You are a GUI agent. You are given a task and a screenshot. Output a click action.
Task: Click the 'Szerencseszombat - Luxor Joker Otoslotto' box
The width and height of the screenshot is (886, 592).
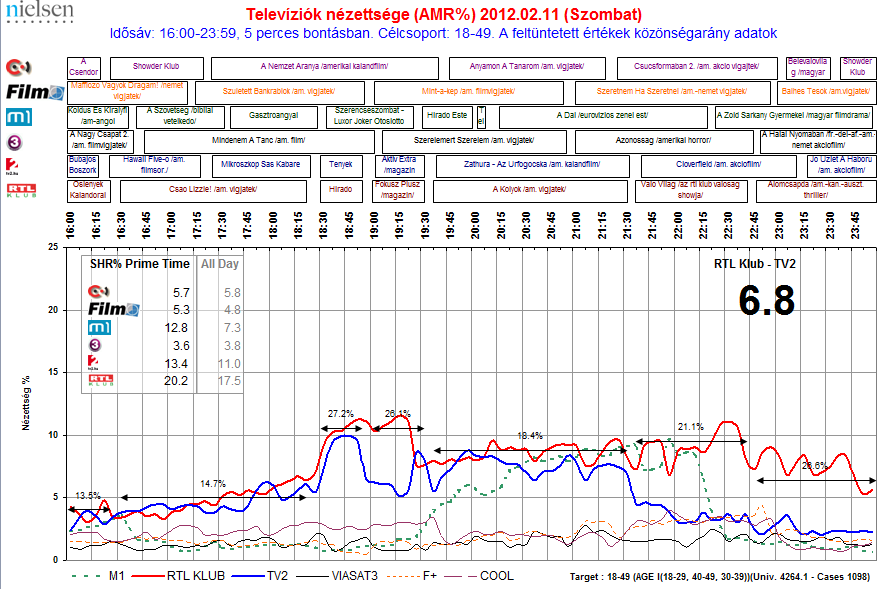coord(370,117)
